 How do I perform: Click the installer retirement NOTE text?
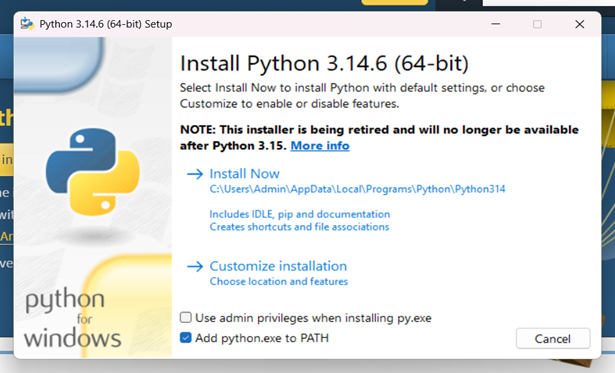point(379,138)
